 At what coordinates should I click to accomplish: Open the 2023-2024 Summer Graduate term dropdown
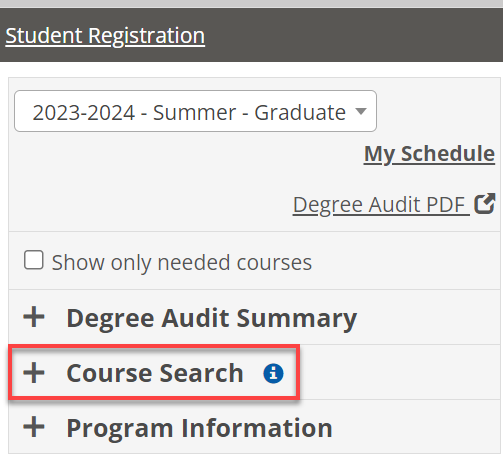[195, 111]
